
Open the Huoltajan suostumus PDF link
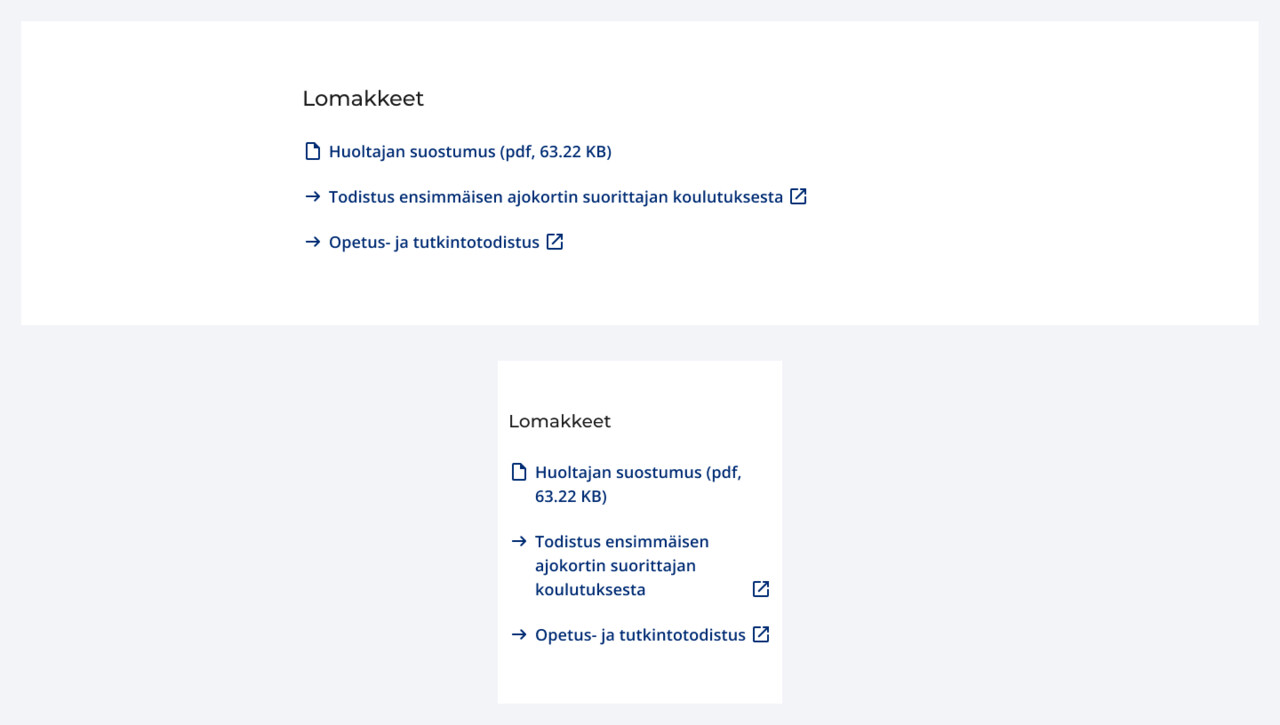[470, 150]
